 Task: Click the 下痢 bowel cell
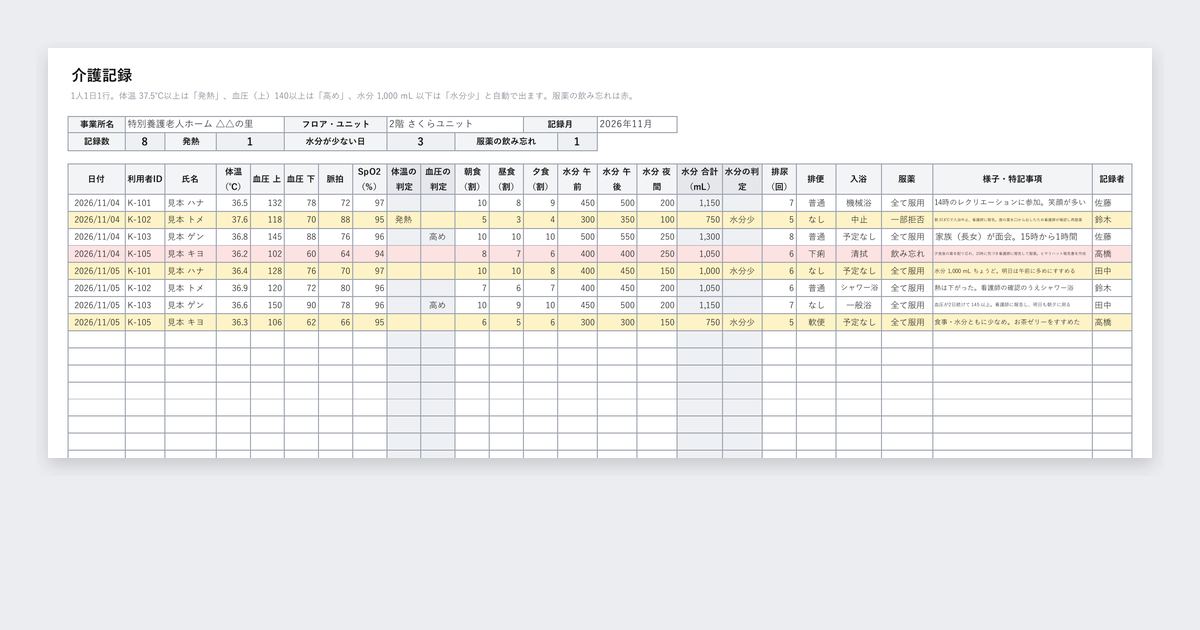tap(816, 254)
